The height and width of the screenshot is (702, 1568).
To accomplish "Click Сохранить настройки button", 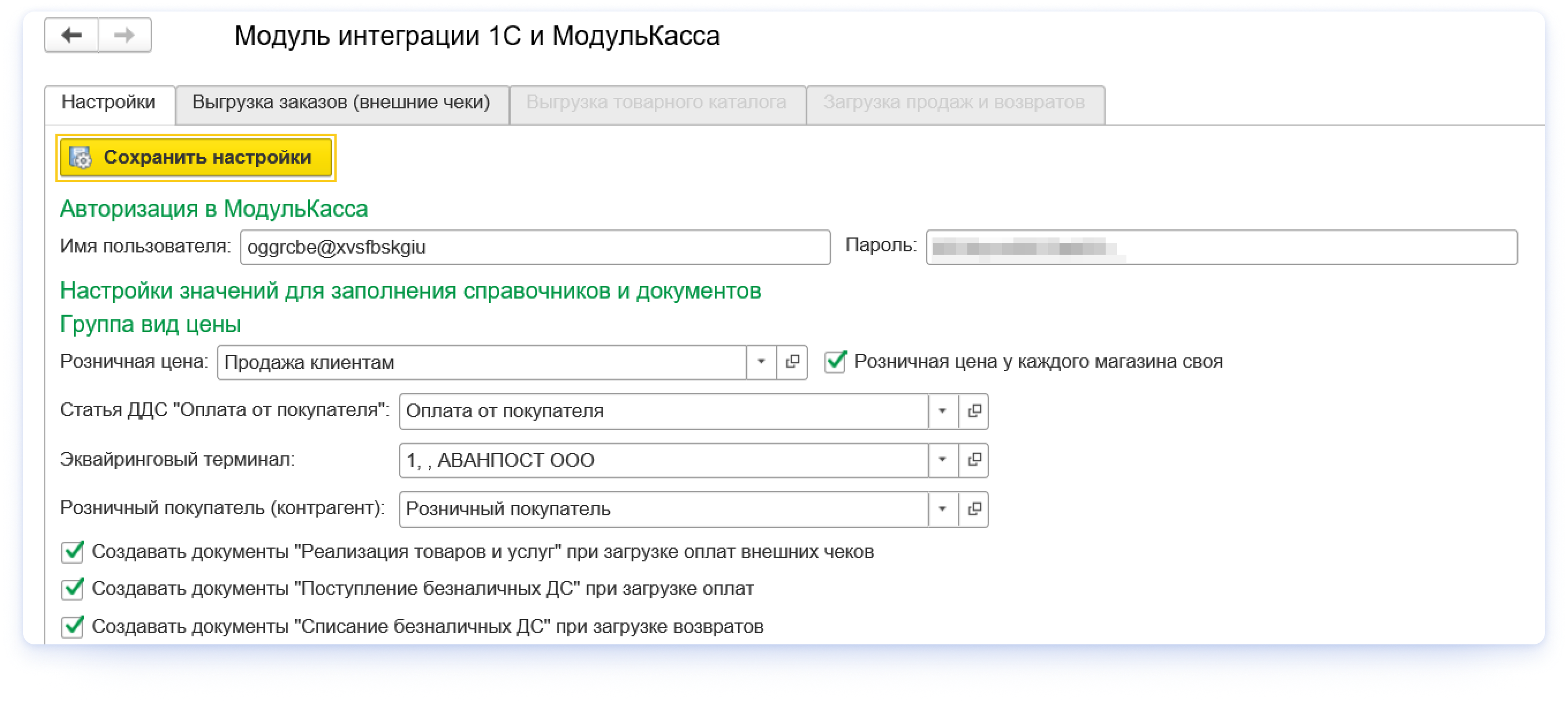I will [195, 157].
